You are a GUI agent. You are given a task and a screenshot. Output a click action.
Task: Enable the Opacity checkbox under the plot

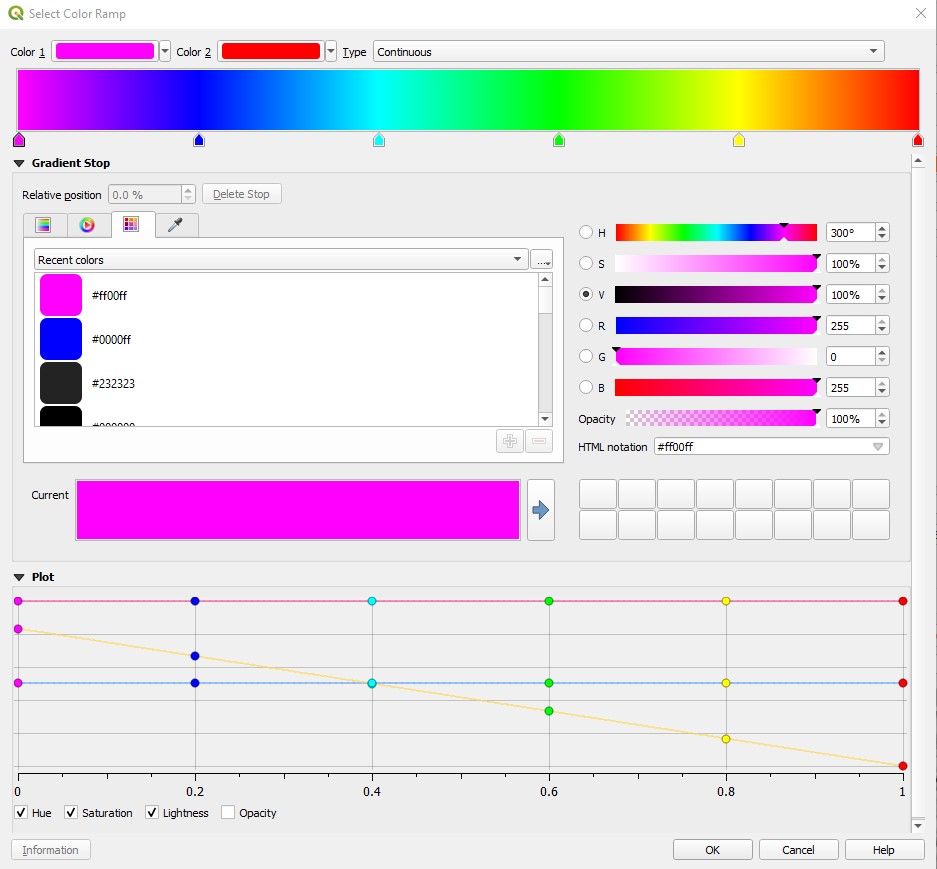(x=227, y=813)
